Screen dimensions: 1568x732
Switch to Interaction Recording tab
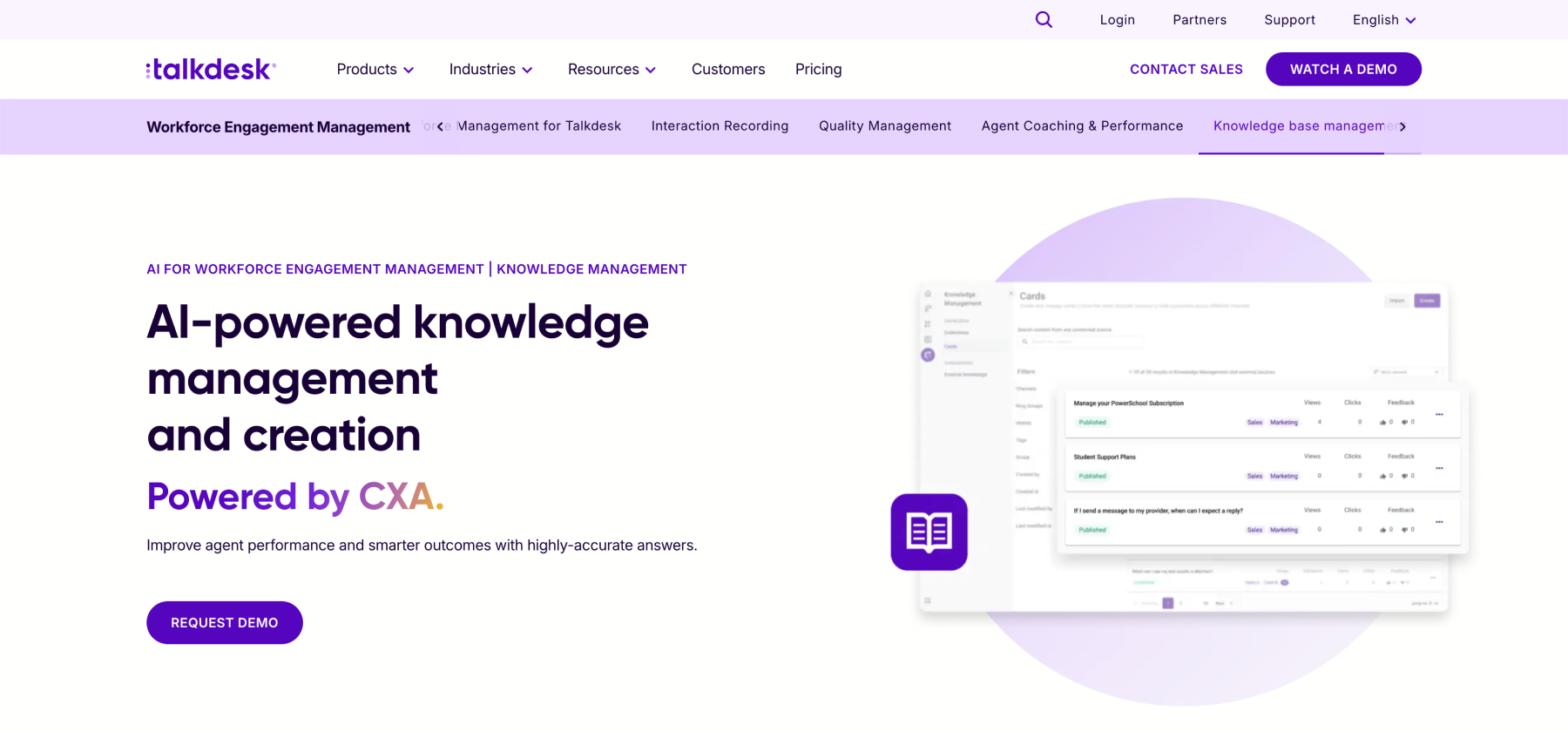720,125
